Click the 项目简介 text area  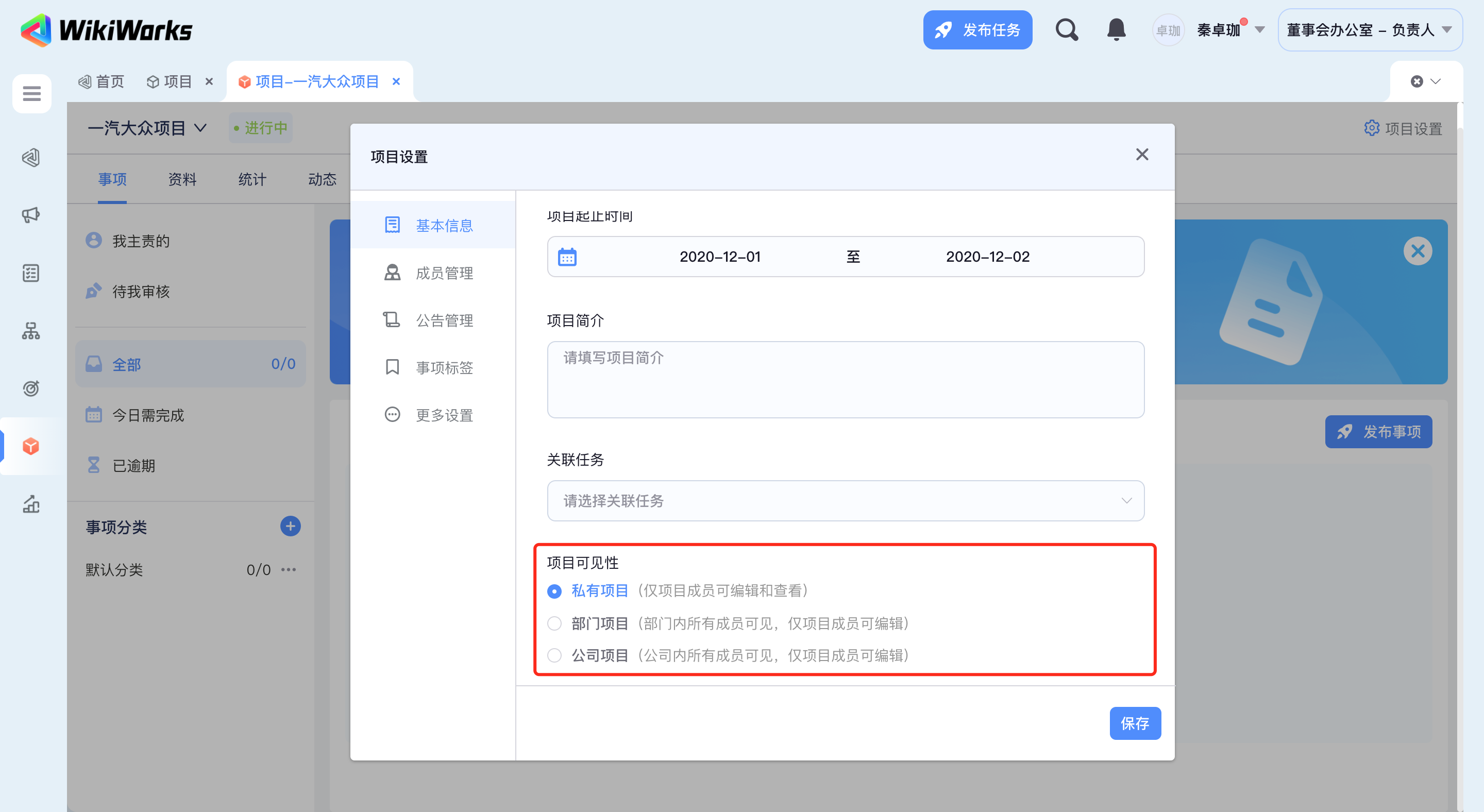pyautogui.click(x=845, y=380)
